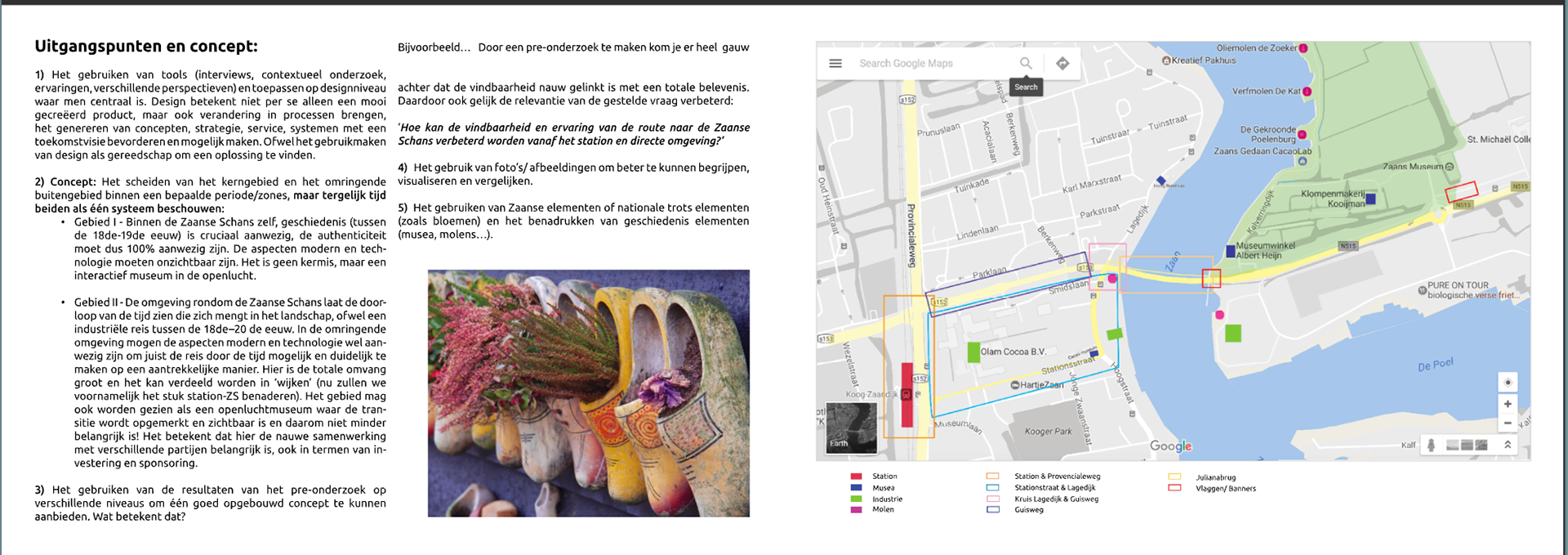Click the 'Provincialeweg' road label
This screenshot has width=1568, height=555.
911,235
